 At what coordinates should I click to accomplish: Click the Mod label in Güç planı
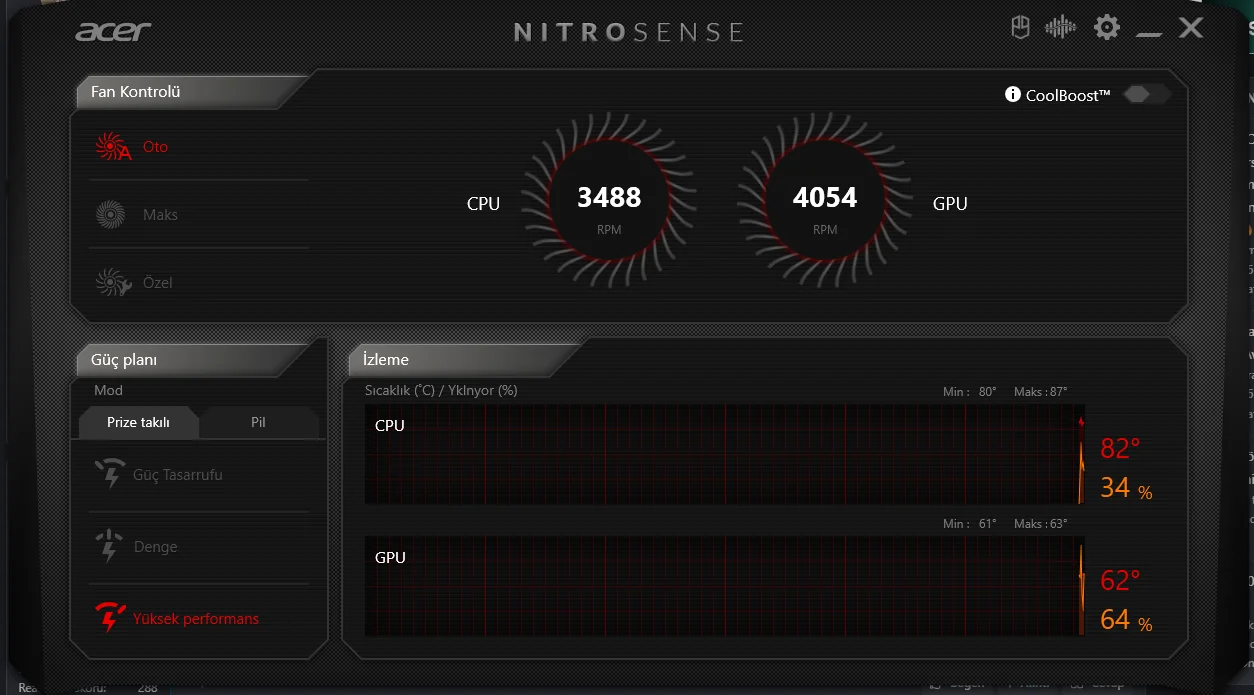[108, 390]
